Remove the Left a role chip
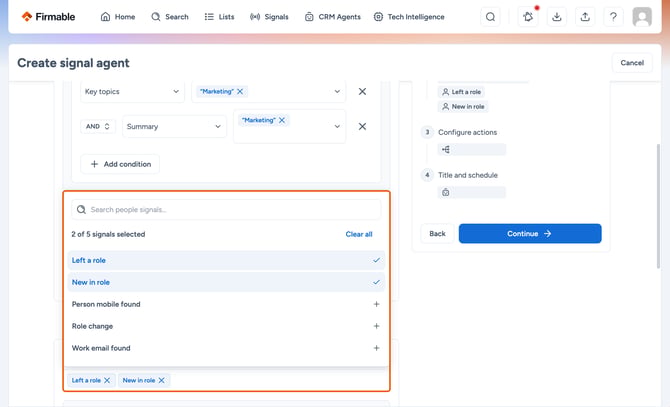Screen dimensions: 670x407 click(x=107, y=380)
